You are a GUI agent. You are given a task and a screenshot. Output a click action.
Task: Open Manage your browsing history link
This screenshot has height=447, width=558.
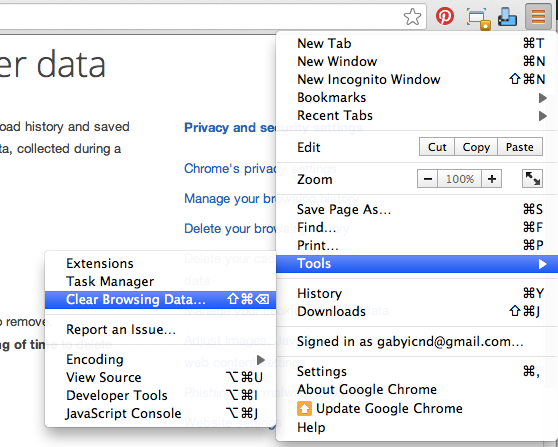coord(230,199)
